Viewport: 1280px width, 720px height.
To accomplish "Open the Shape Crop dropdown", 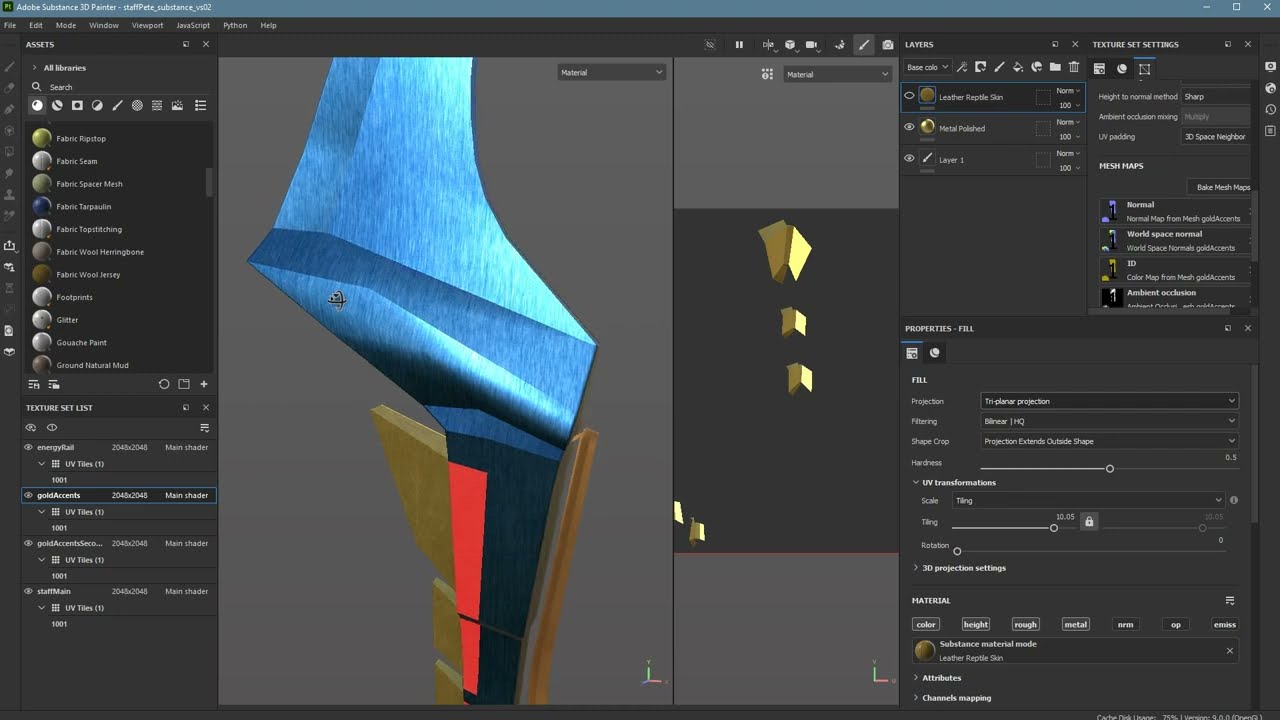I will (x=1109, y=441).
